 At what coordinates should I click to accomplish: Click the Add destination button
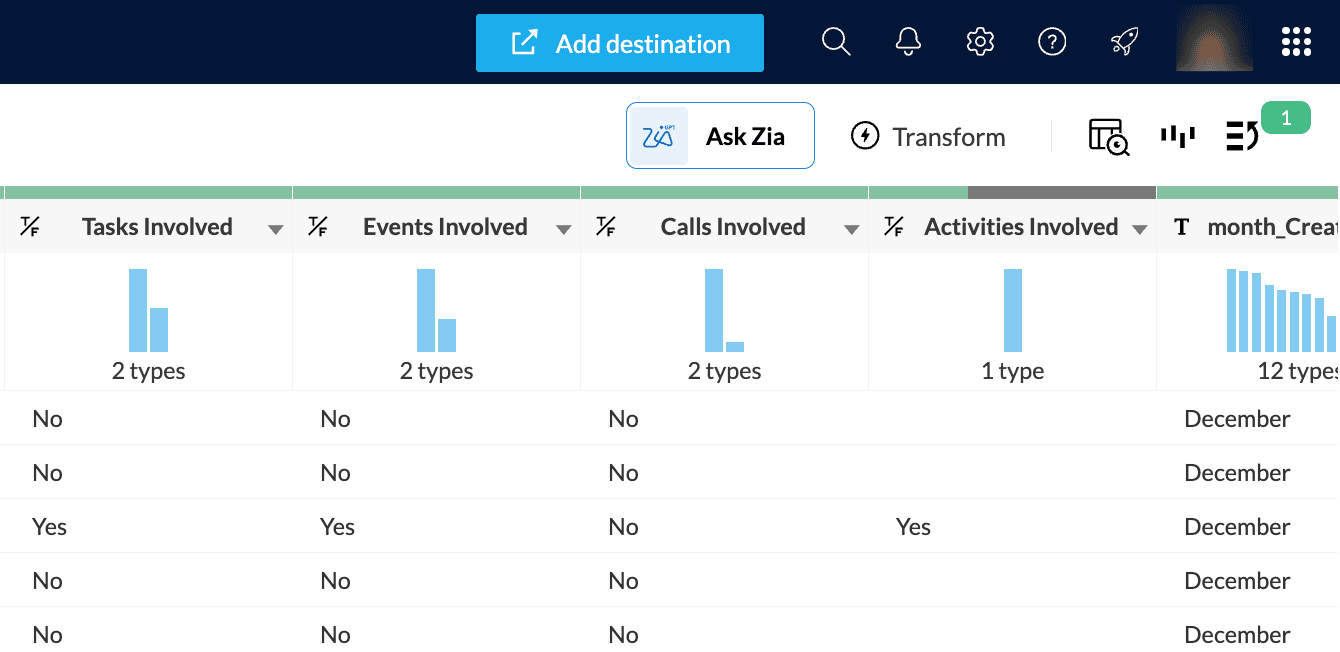tap(620, 43)
